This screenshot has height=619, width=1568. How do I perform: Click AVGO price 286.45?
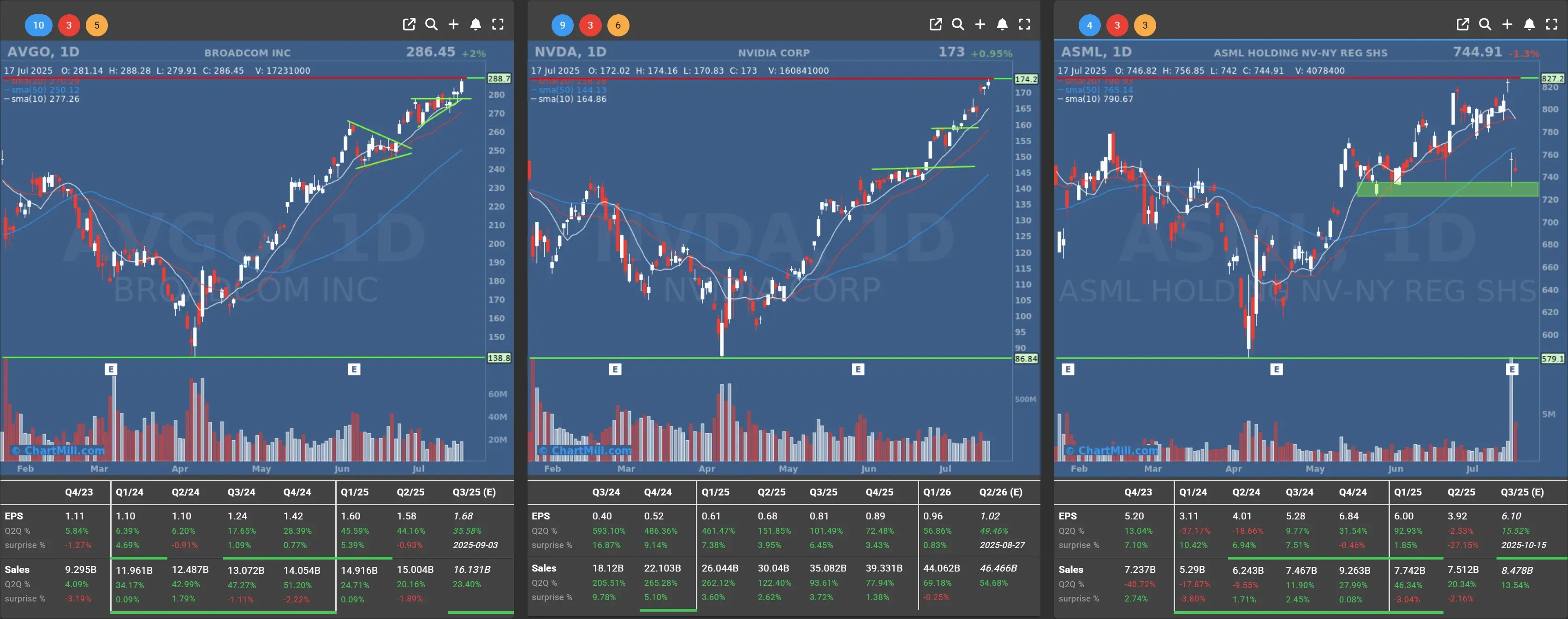point(431,52)
